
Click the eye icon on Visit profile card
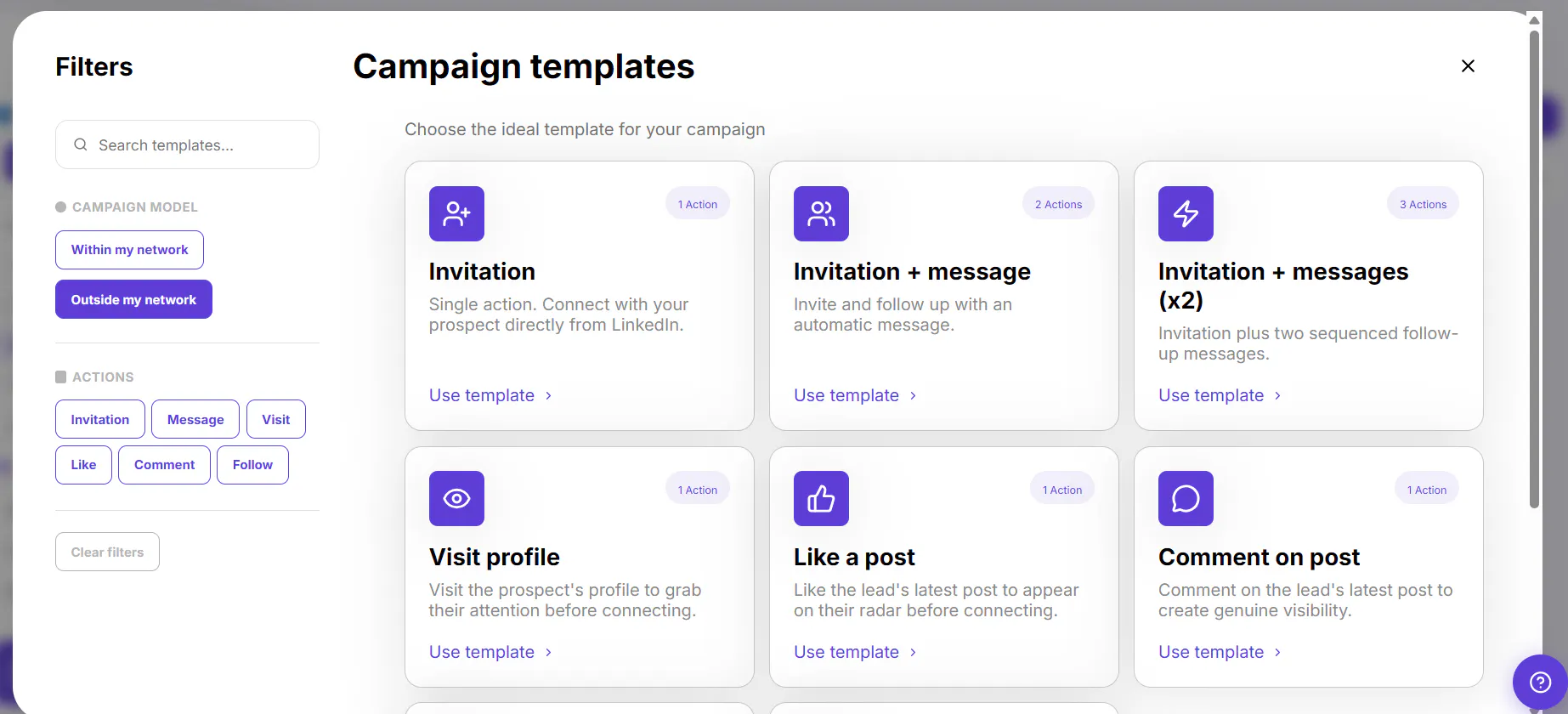click(x=456, y=498)
